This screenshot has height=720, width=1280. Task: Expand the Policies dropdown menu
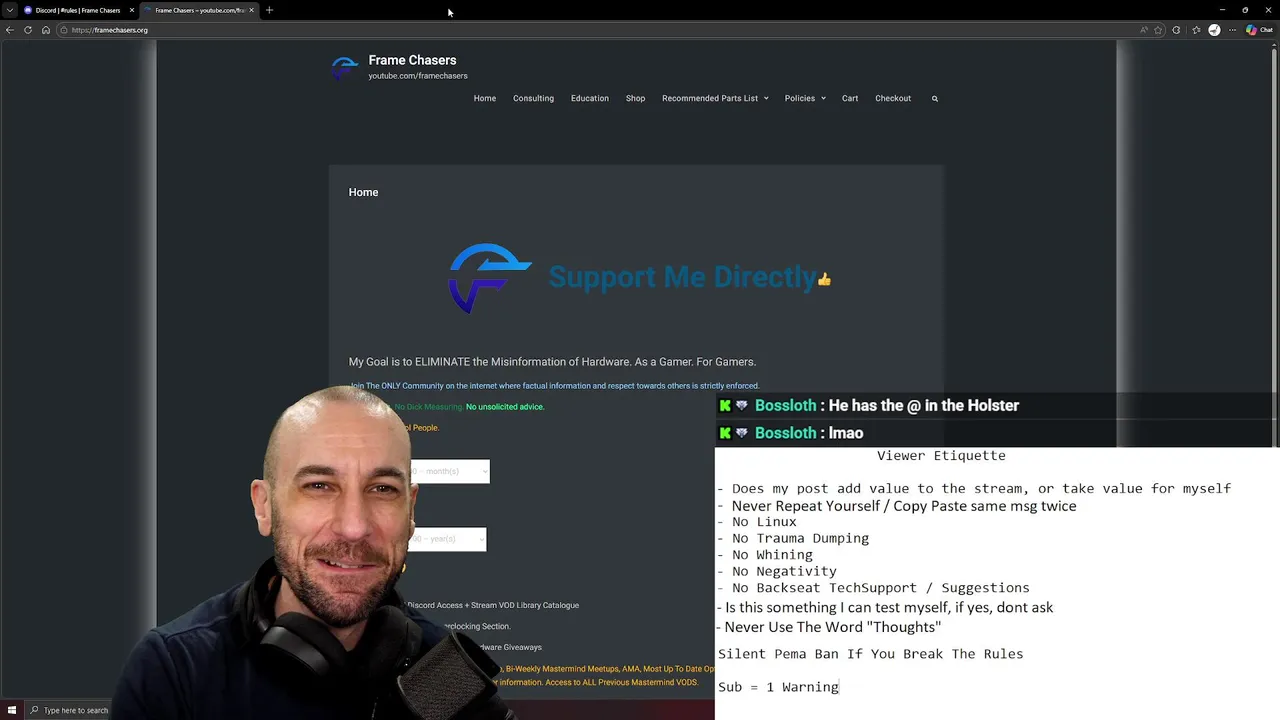tap(805, 98)
